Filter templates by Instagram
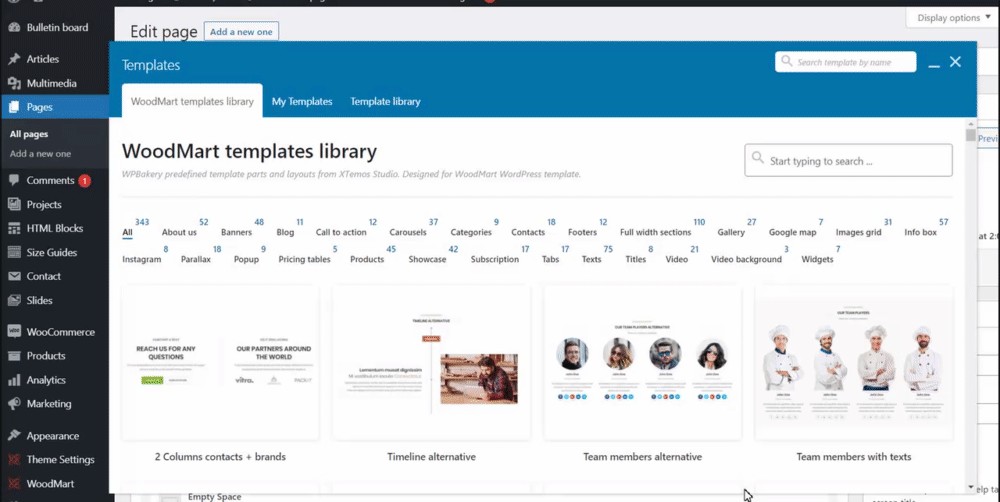 coord(142,260)
